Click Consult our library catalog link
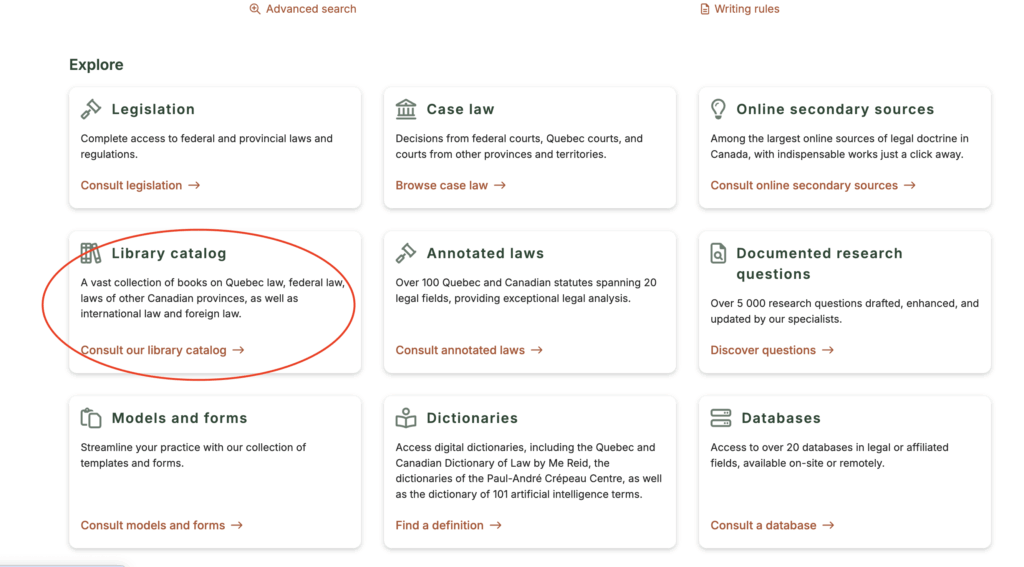1024x567 pixels. 162,350
